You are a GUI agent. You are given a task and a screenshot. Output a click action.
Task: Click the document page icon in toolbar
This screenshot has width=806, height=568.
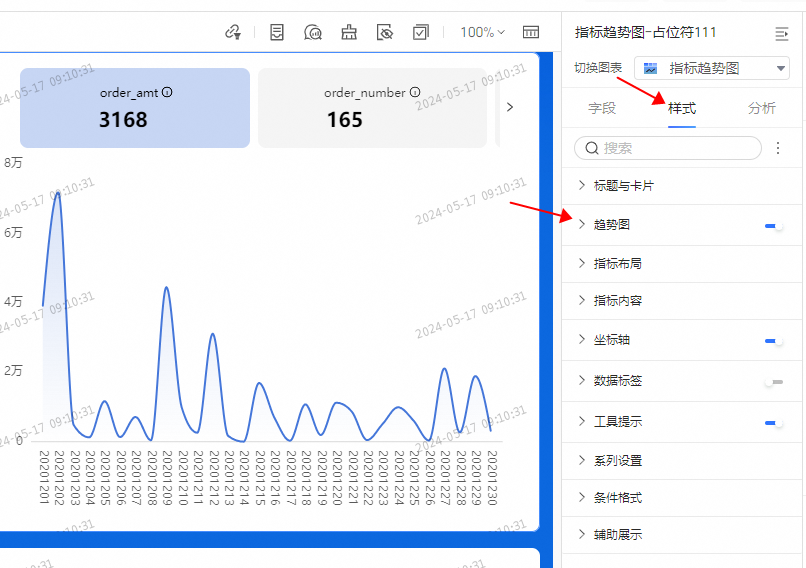tap(277, 33)
